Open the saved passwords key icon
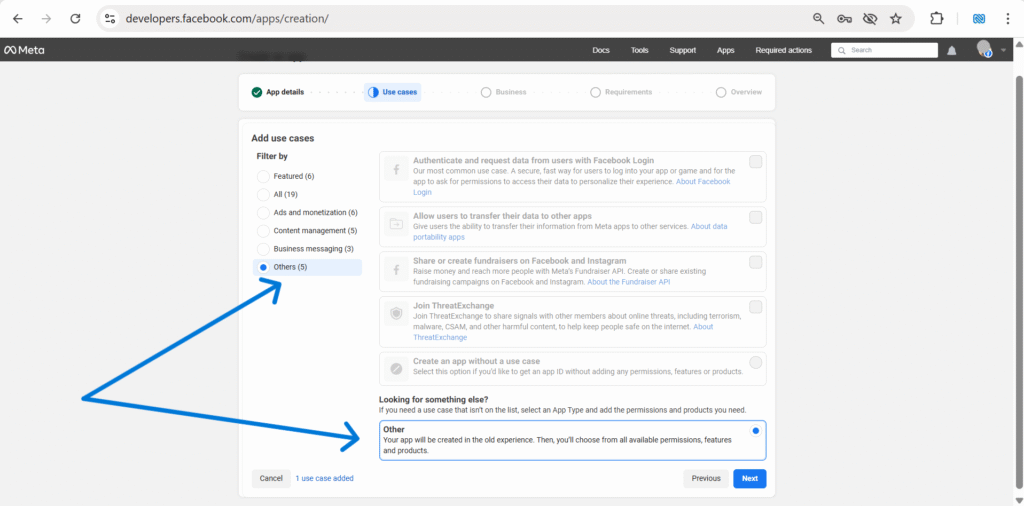Viewport: 1024px width, 506px height. [844, 18]
